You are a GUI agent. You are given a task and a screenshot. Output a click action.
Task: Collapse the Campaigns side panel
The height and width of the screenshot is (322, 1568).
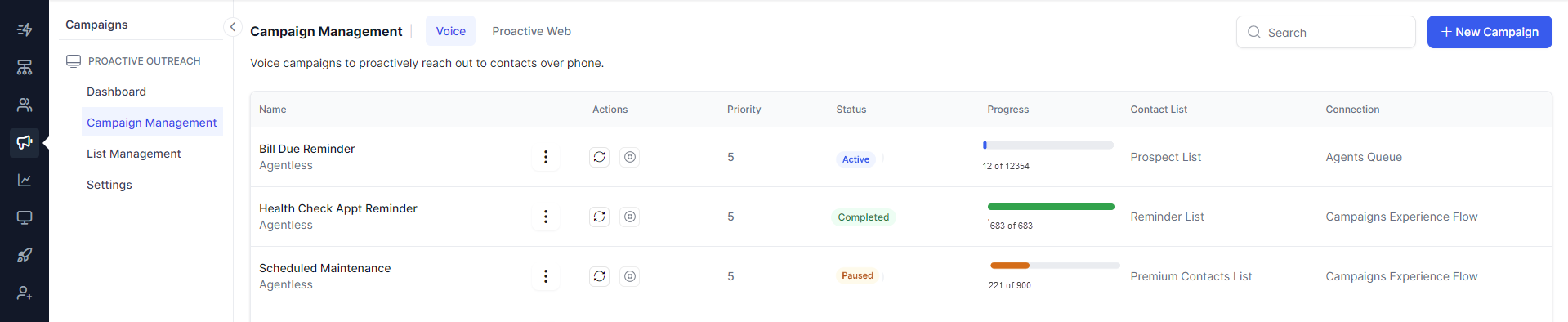(233, 27)
